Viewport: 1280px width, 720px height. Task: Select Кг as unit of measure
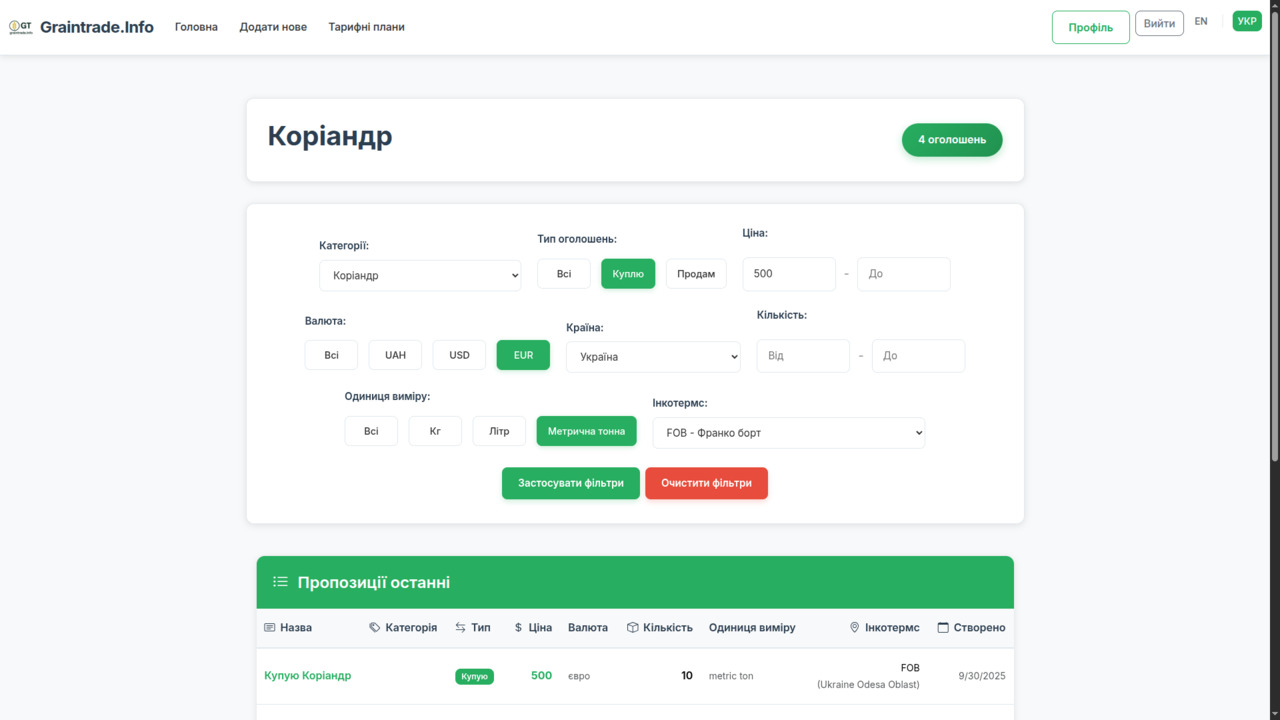tap(434, 430)
